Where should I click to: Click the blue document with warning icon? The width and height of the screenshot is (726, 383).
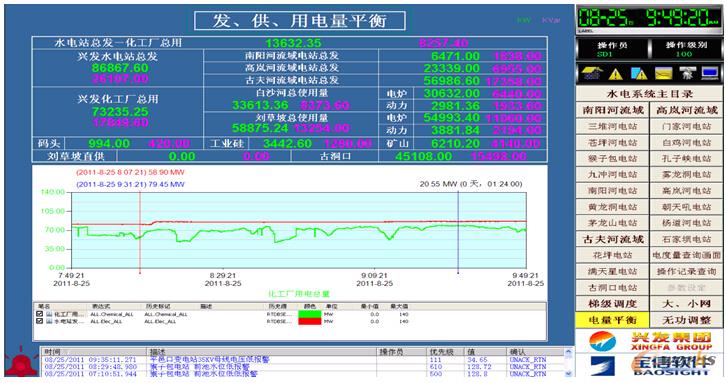[x=639, y=74]
